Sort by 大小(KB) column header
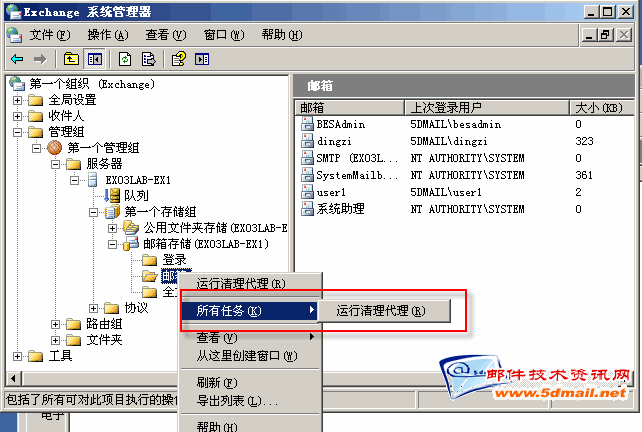The height and width of the screenshot is (432, 642). (x=602, y=108)
